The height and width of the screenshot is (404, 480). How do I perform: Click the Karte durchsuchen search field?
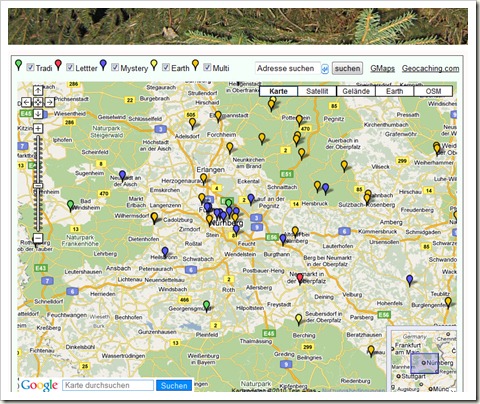pos(108,385)
